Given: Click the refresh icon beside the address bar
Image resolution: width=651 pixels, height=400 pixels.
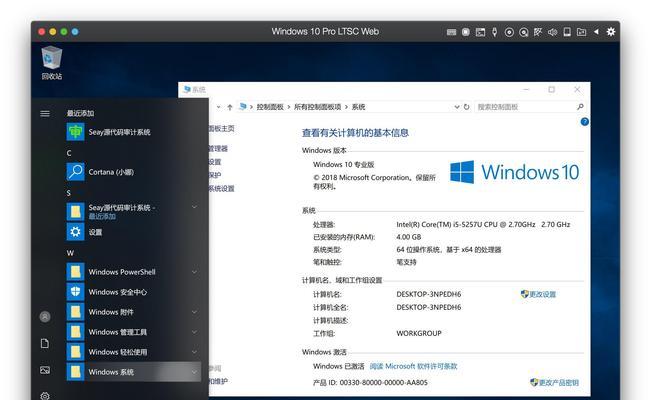Looking at the screenshot, I should 466,107.
